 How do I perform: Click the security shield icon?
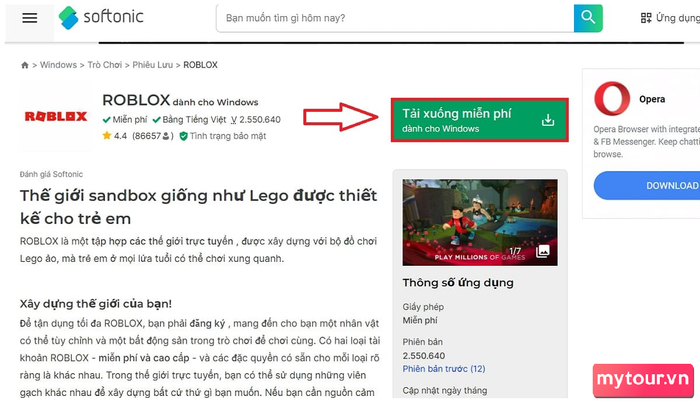tap(183, 136)
